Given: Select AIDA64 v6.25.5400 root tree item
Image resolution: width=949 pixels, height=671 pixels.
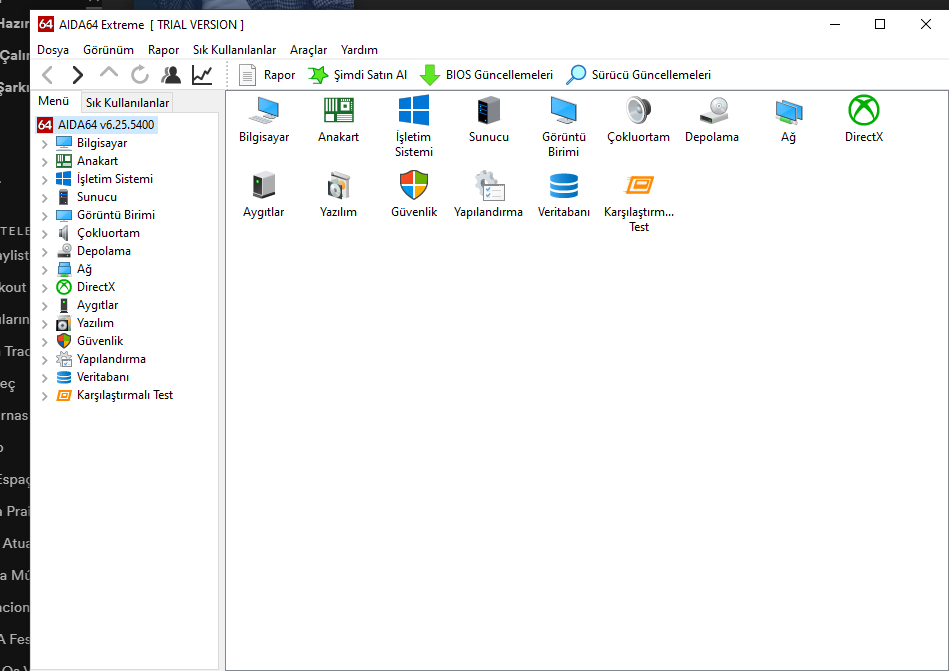Looking at the screenshot, I should pyautogui.click(x=97, y=125).
